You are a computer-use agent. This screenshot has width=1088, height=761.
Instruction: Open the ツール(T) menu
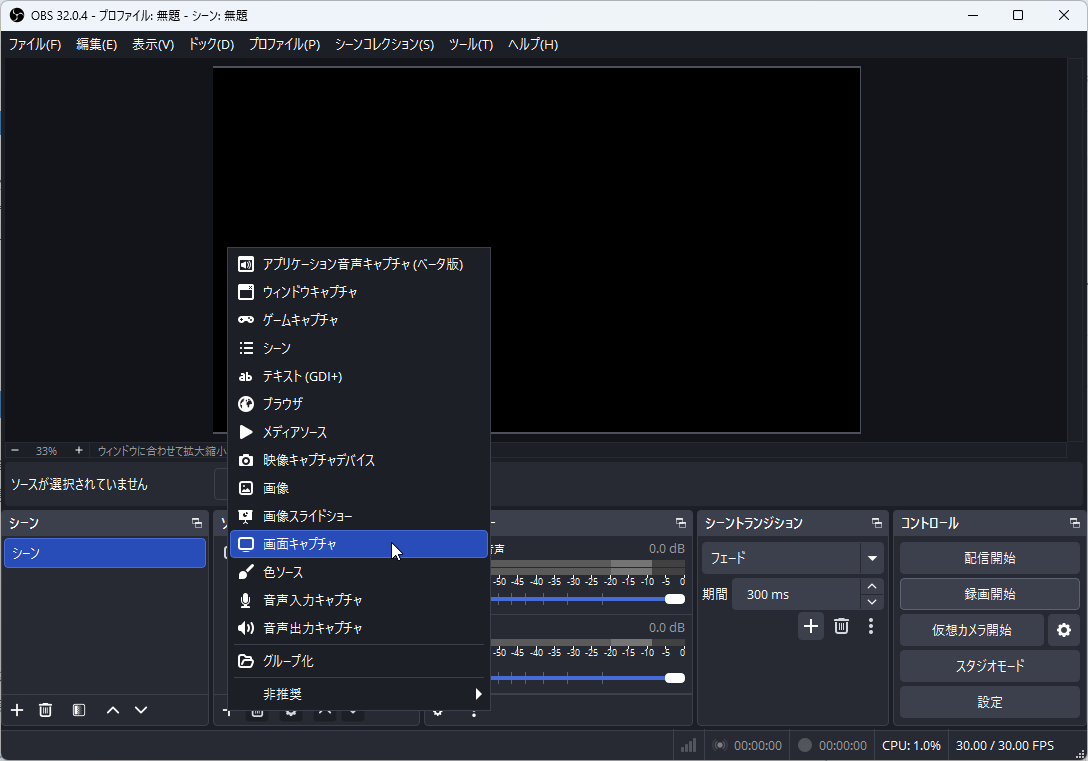[x=470, y=44]
